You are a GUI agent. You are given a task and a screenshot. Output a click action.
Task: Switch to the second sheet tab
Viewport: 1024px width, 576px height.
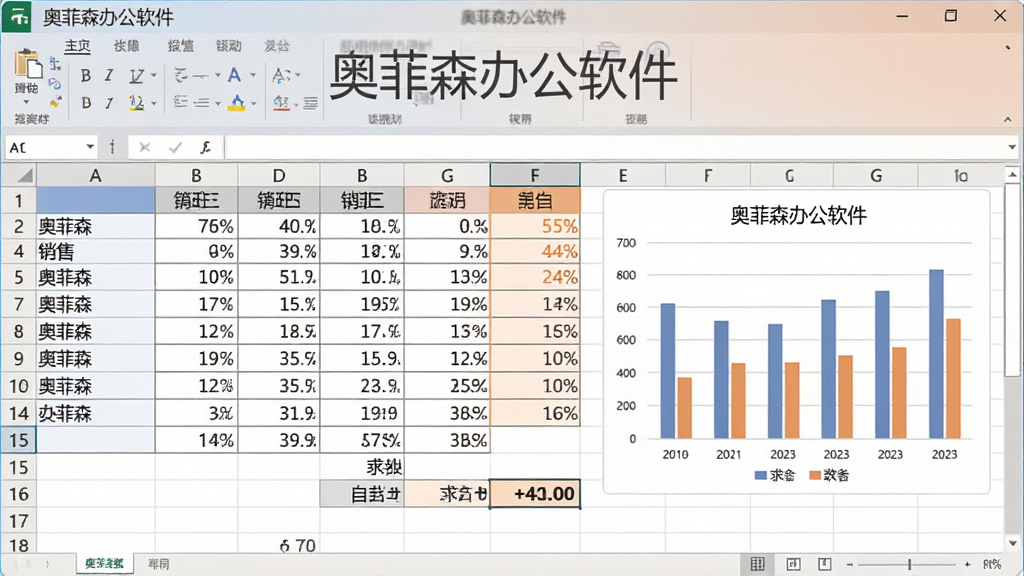coord(159,564)
